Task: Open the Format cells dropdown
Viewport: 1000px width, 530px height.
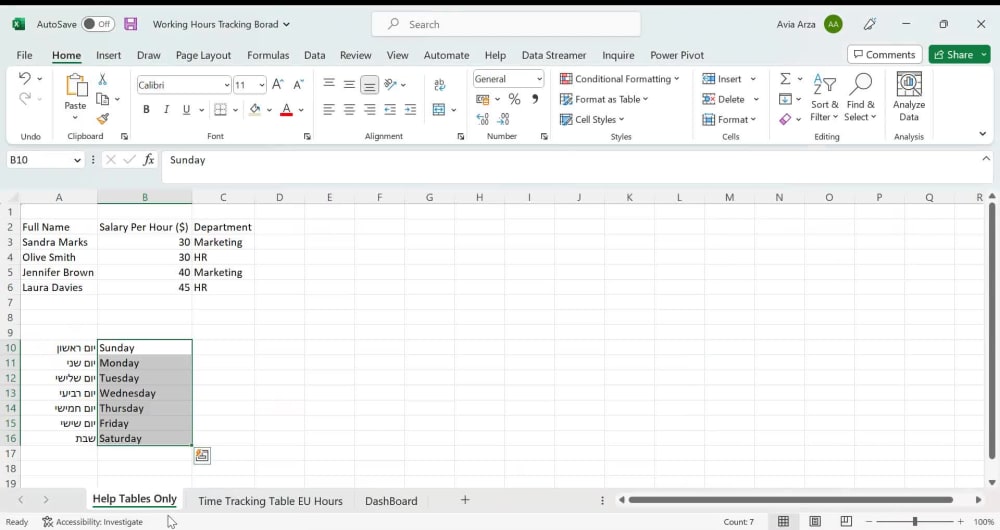Action: click(729, 119)
